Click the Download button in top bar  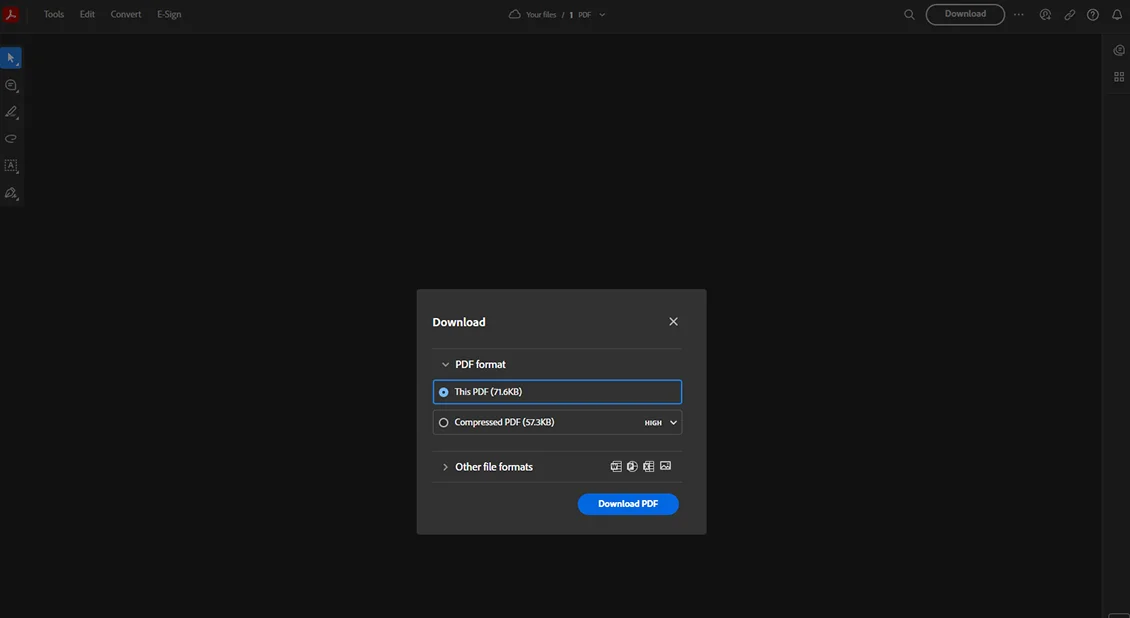tap(965, 14)
